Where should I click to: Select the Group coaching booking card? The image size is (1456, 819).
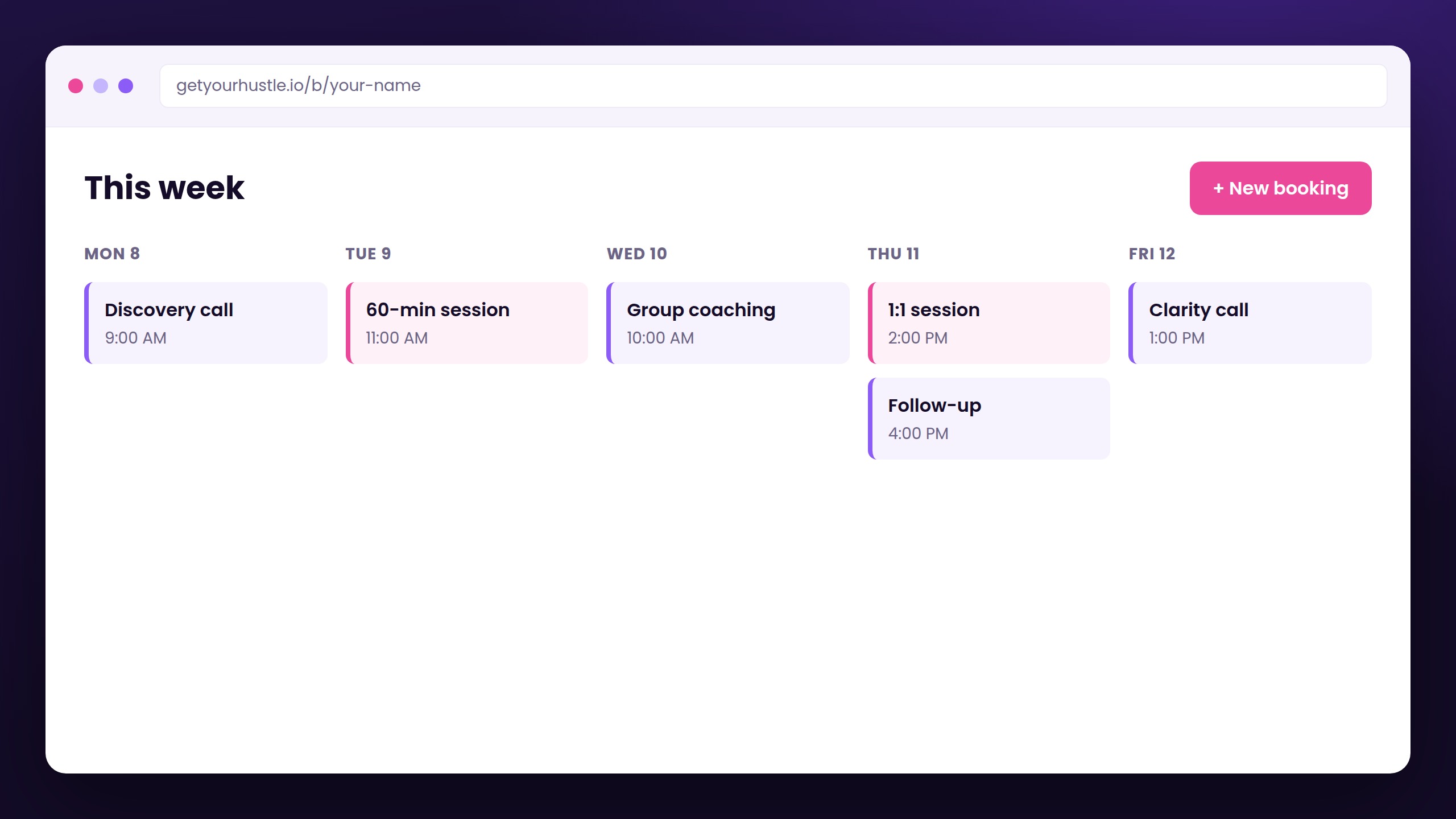pyautogui.click(x=728, y=323)
